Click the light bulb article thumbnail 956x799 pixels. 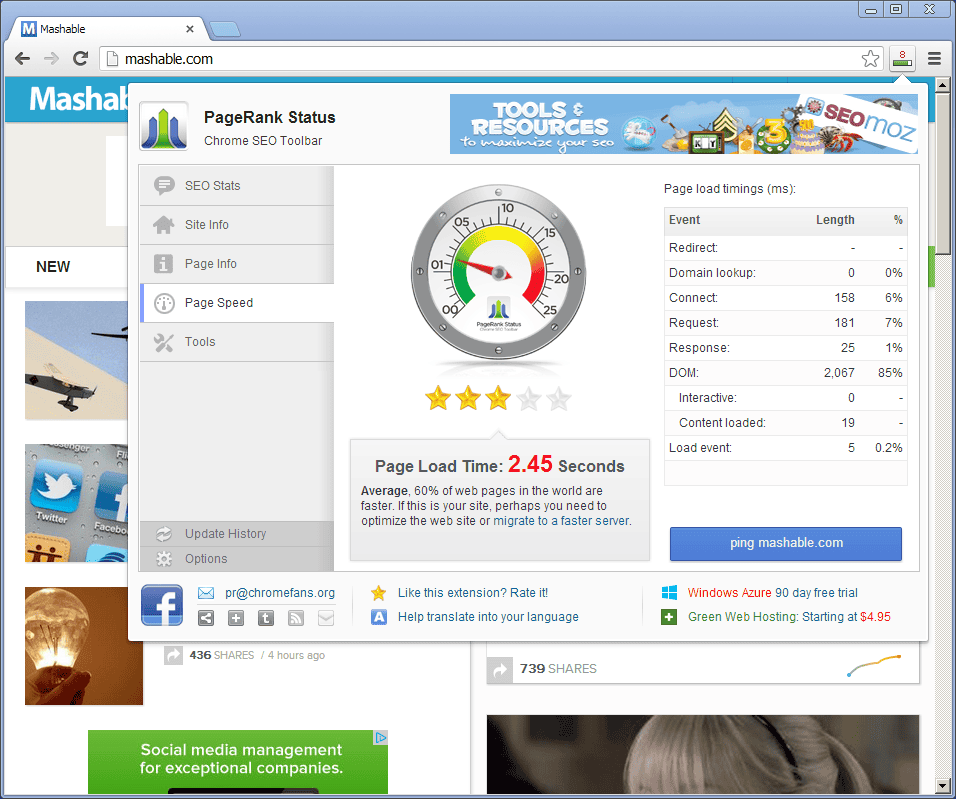(84, 646)
